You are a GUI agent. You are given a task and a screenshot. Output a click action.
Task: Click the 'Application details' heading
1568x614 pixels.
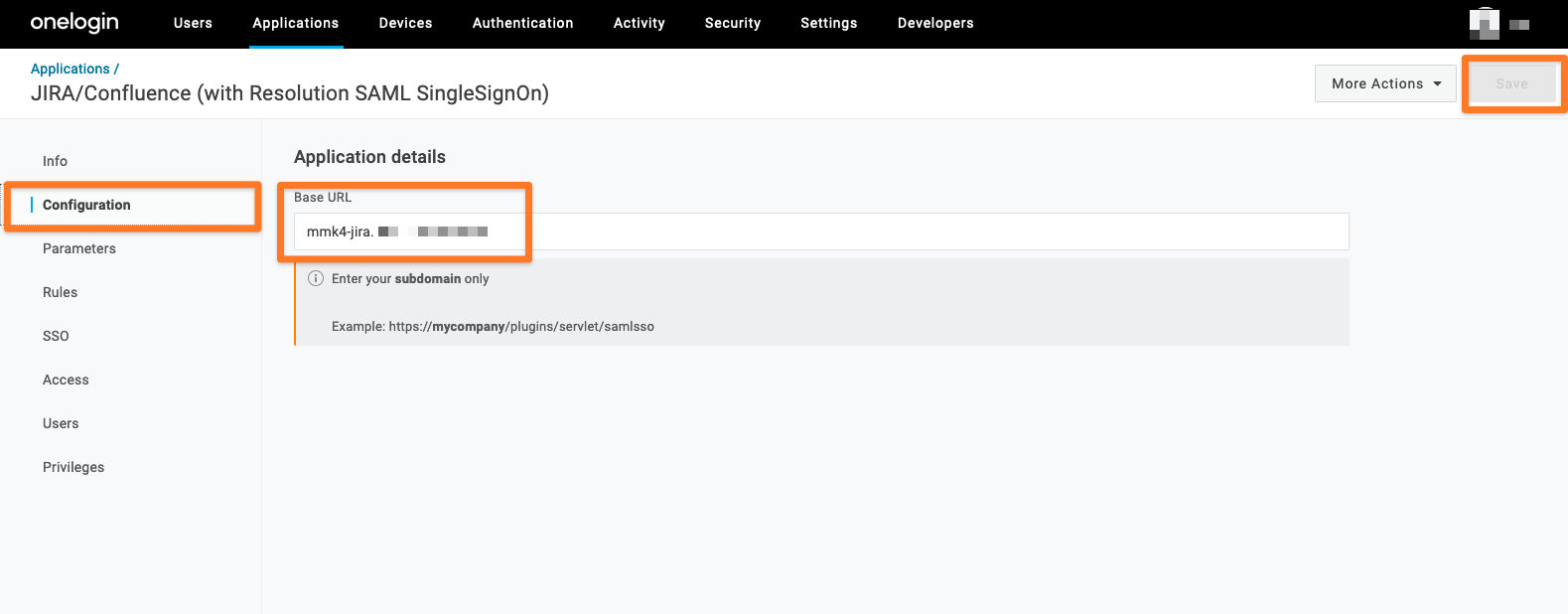pos(369,157)
